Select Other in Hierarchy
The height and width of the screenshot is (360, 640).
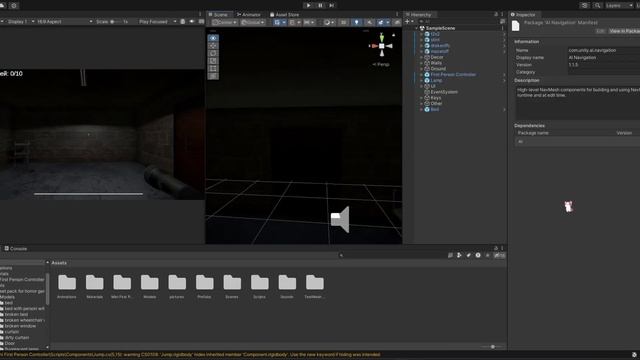436,104
